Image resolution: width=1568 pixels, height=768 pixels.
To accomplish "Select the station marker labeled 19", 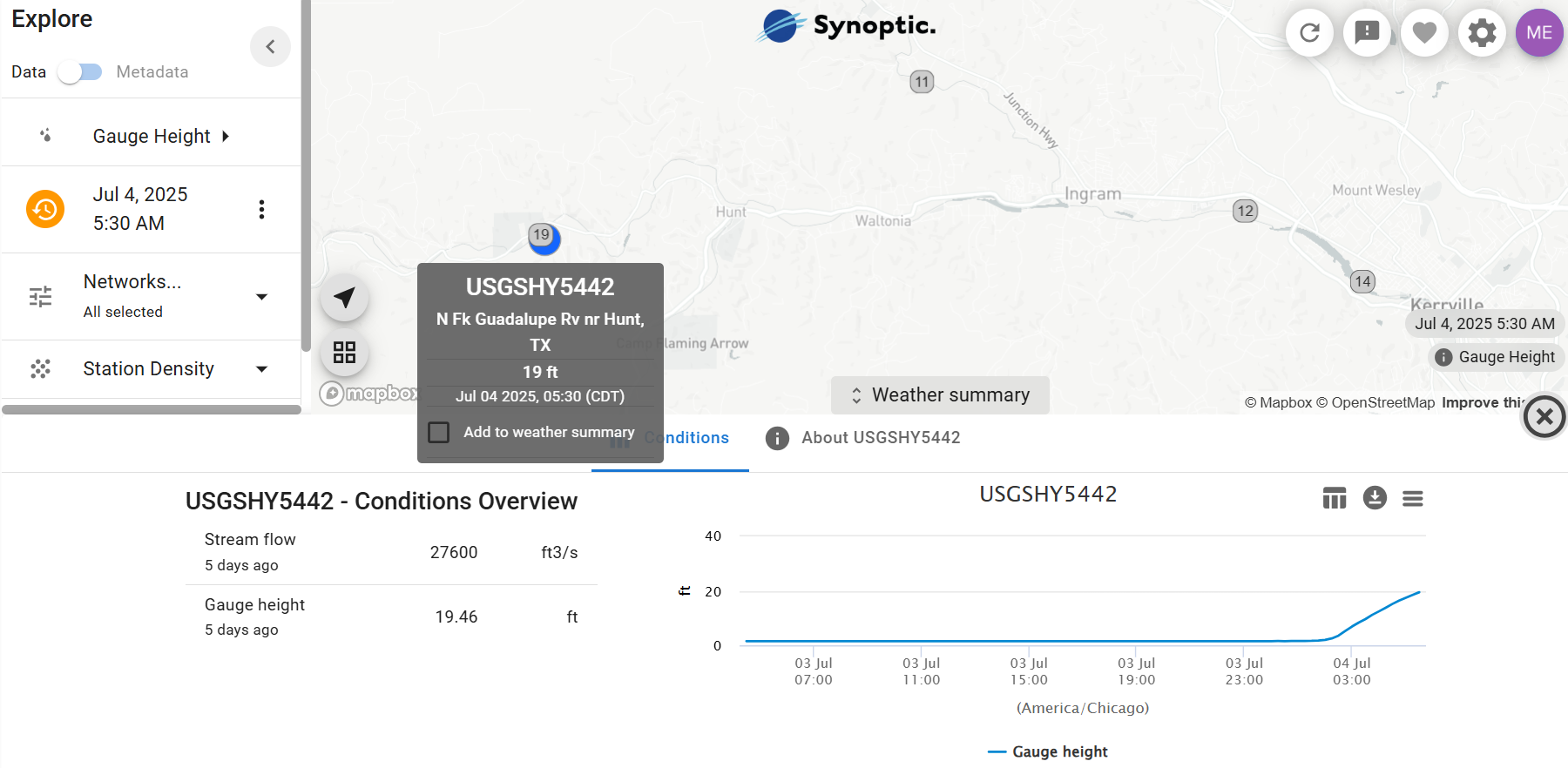I will click(544, 237).
